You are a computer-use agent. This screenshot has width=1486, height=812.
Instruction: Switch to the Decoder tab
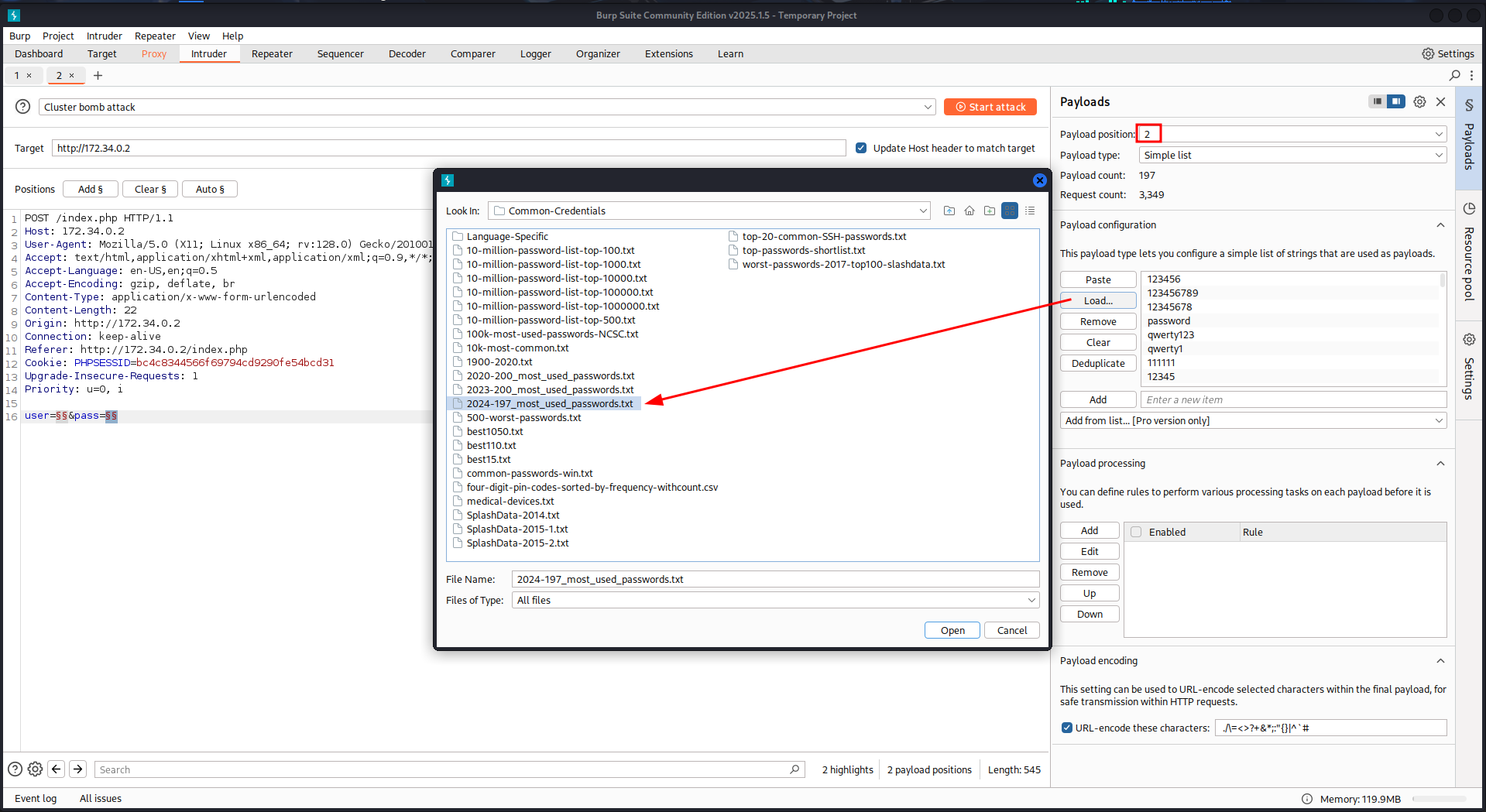pyautogui.click(x=407, y=53)
